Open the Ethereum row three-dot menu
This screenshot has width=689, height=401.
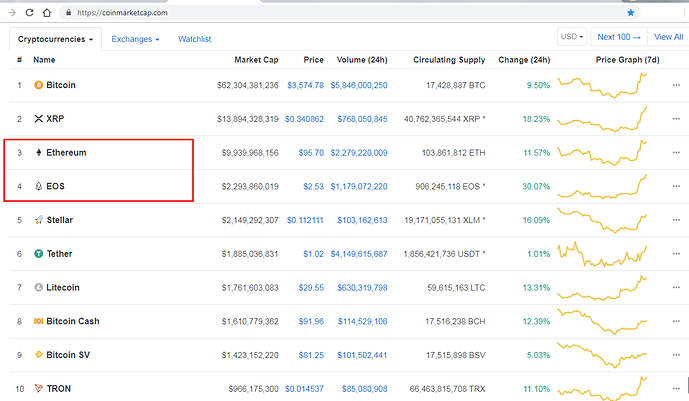pyautogui.click(x=676, y=152)
